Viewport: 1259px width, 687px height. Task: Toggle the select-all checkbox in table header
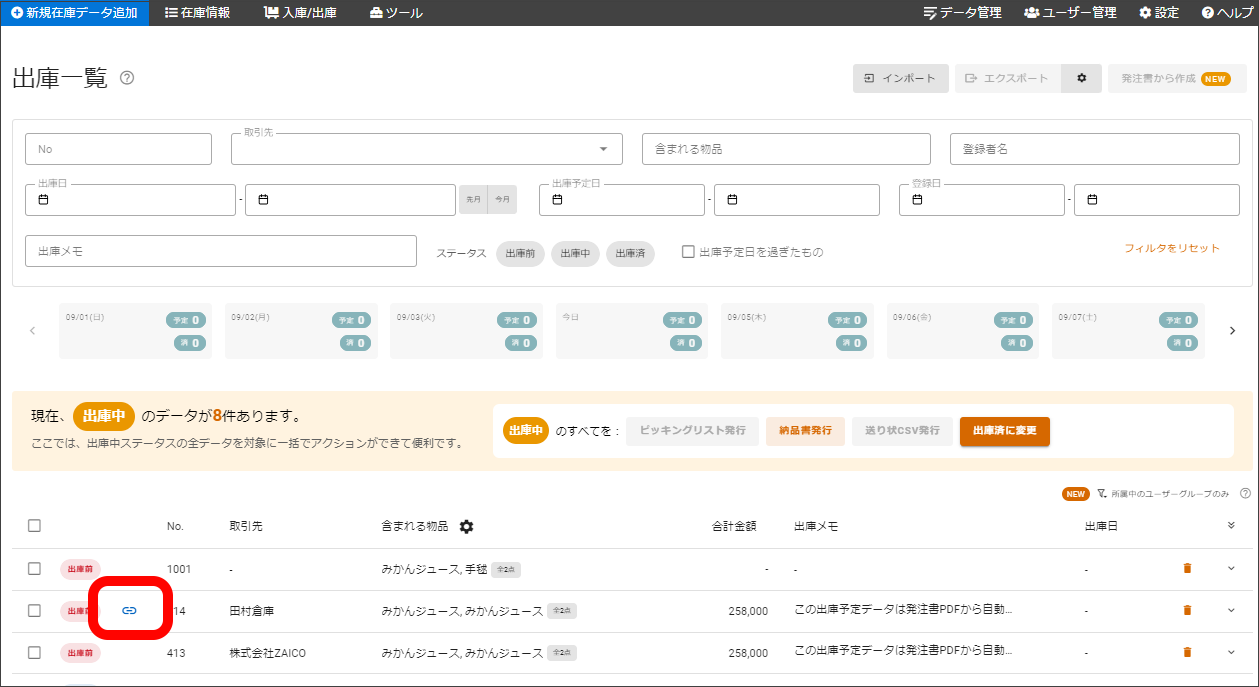pyautogui.click(x=34, y=526)
